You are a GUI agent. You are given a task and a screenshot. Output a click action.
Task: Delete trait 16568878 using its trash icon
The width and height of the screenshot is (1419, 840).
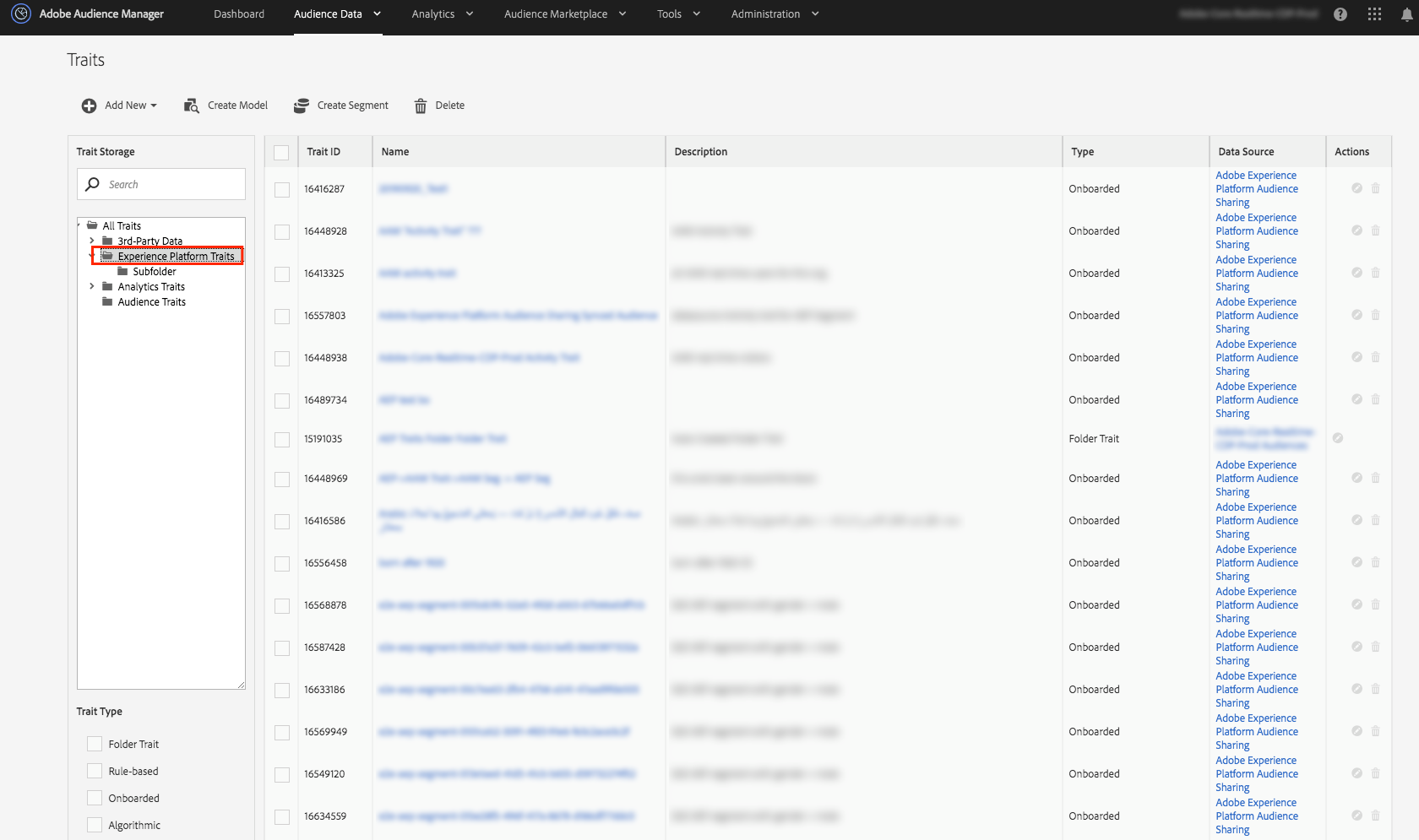1375,604
